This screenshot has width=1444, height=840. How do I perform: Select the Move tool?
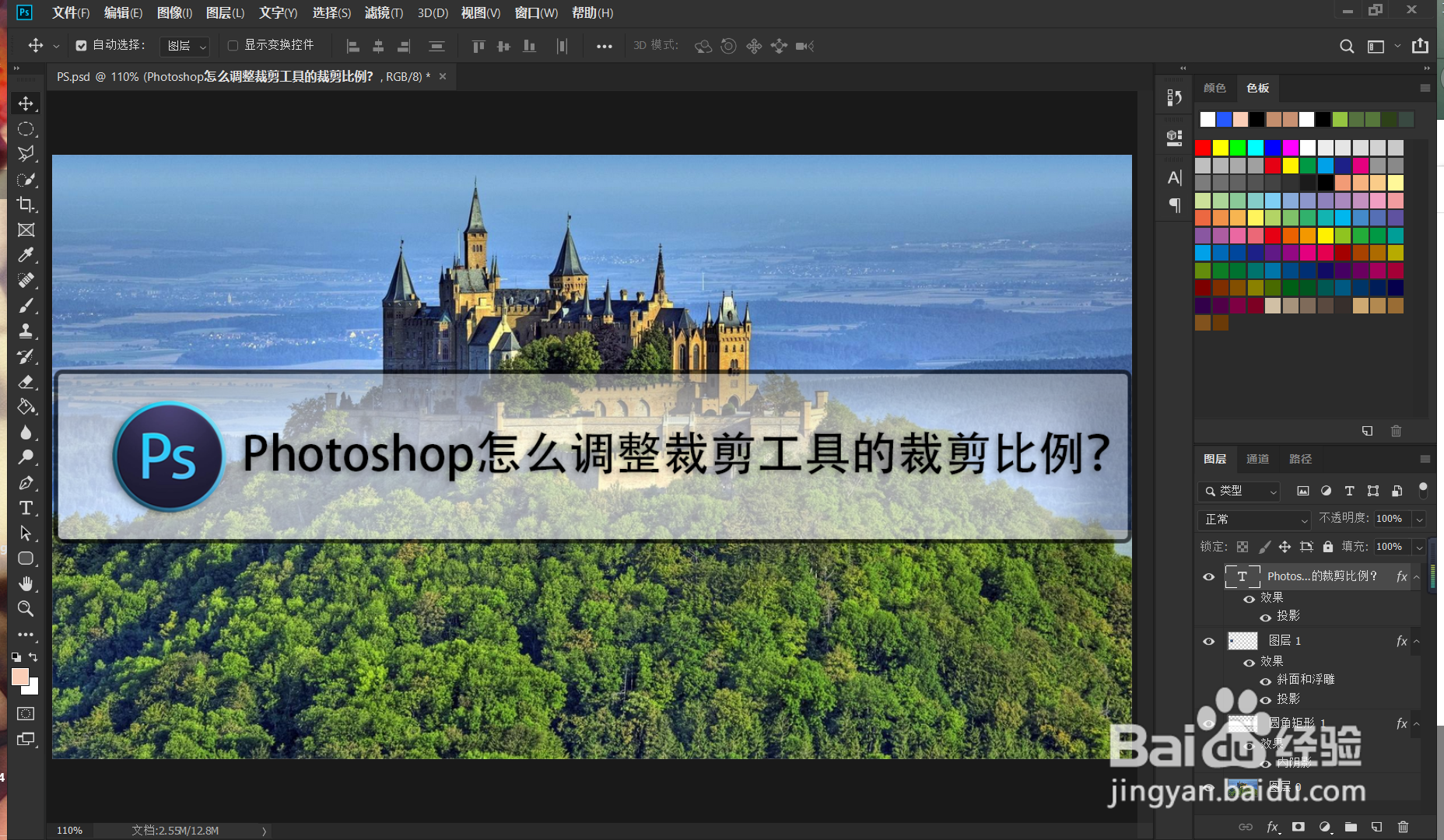26,103
